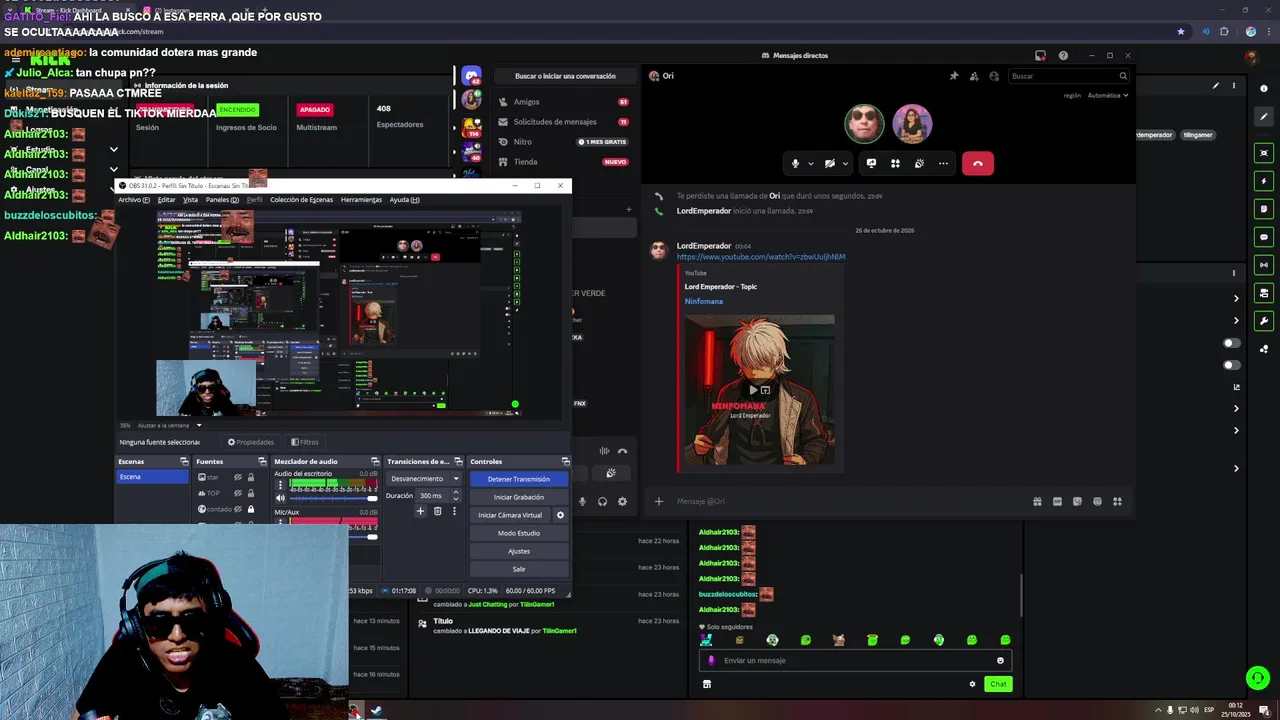
Task: Open soundboard in Discord call controls
Action: coord(919,163)
